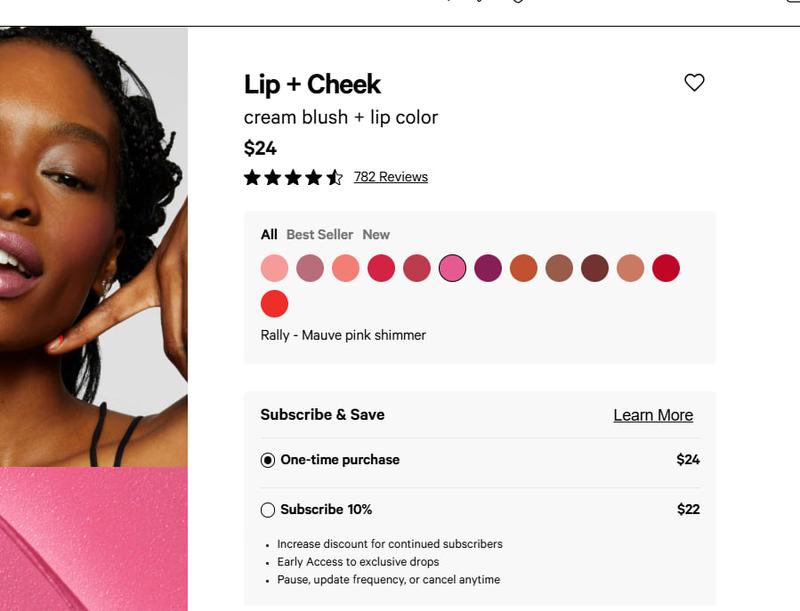Choose the first light pink shade swatch
Screen dimensions: 800x611
coord(274,268)
